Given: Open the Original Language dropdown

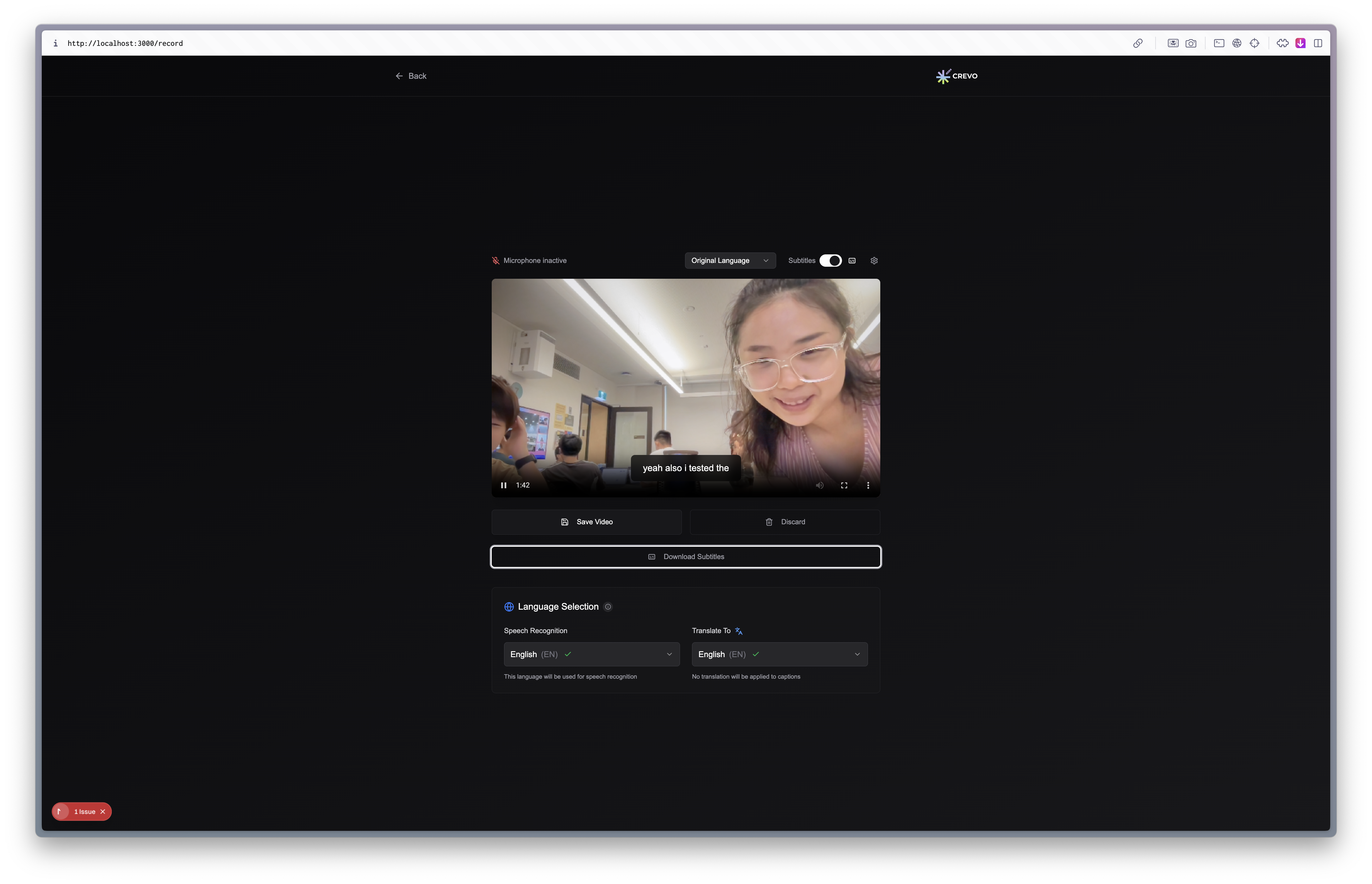Looking at the screenshot, I should pos(730,261).
